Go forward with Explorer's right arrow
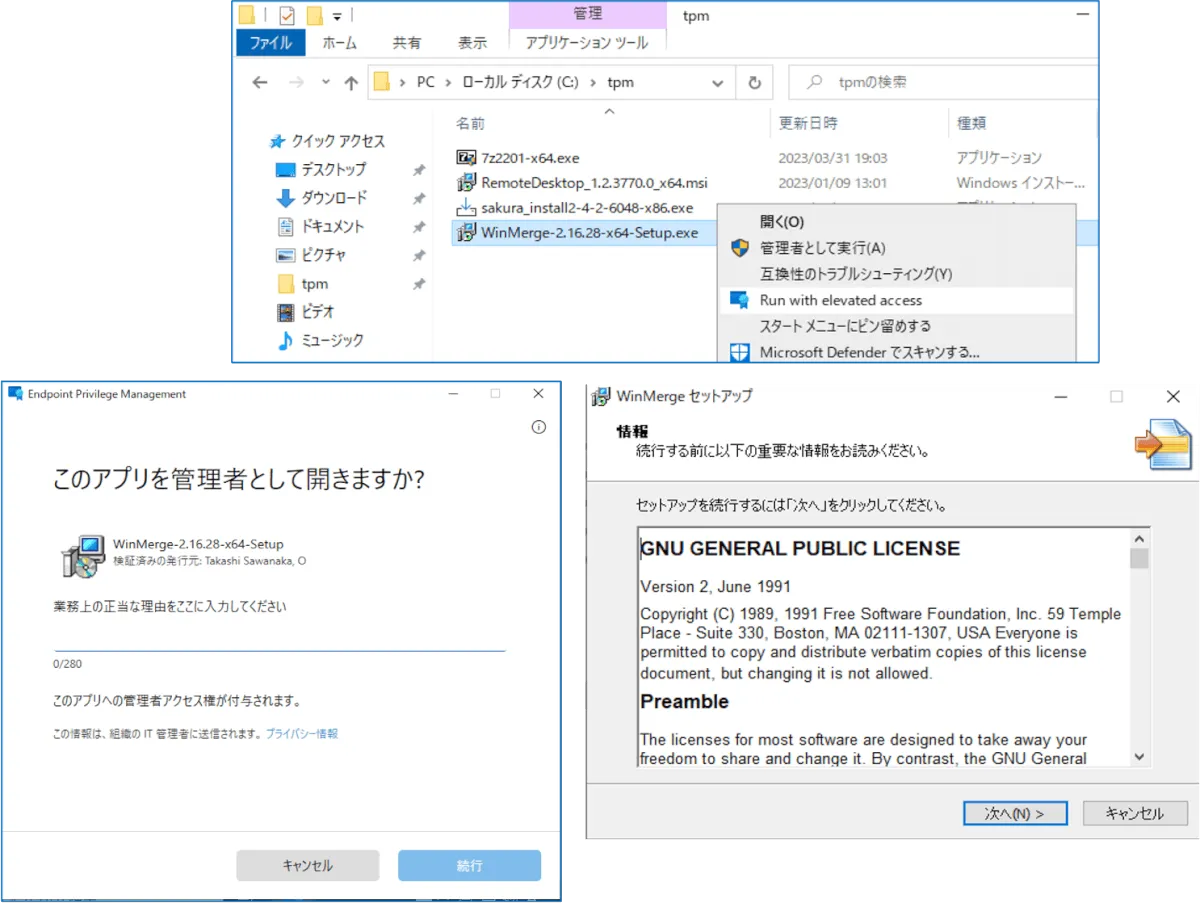This screenshot has height=903, width=1200. coord(299,83)
